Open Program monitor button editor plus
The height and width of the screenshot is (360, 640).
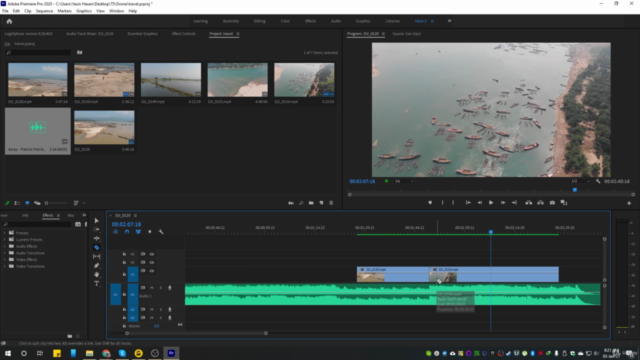(629, 203)
